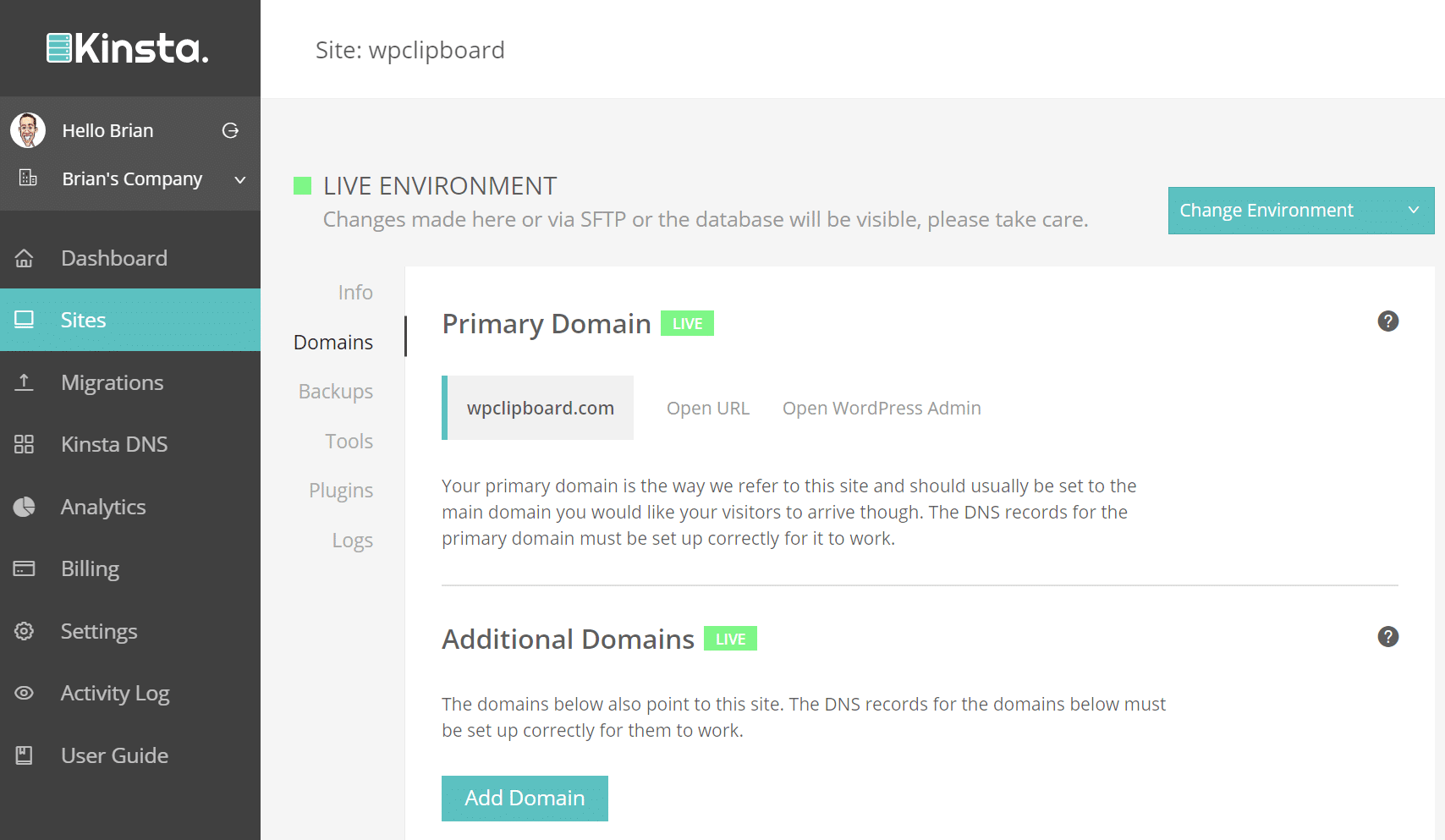The image size is (1445, 840).
Task: Select Sites in the sidebar
Action: (130, 320)
